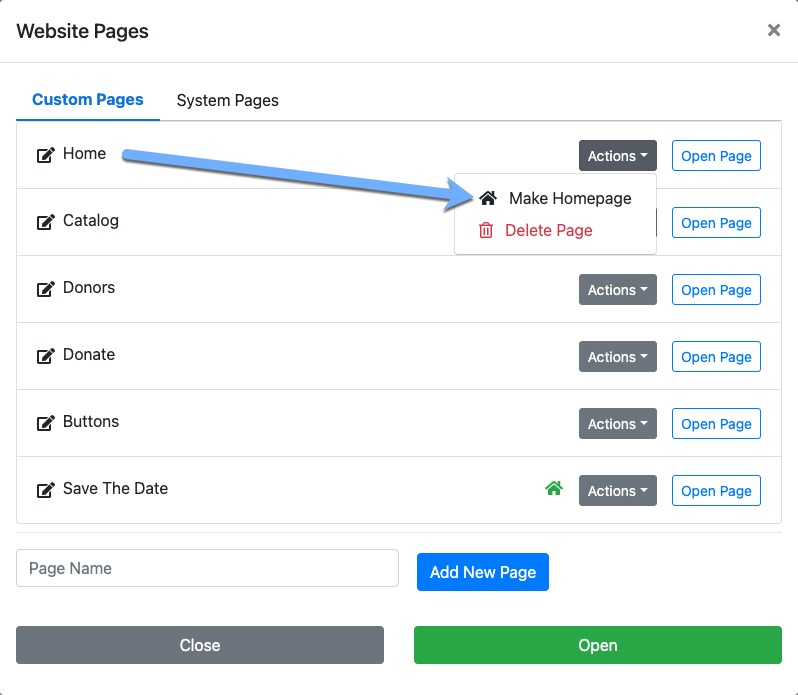
Task: Click the Add New Page button
Action: click(483, 572)
